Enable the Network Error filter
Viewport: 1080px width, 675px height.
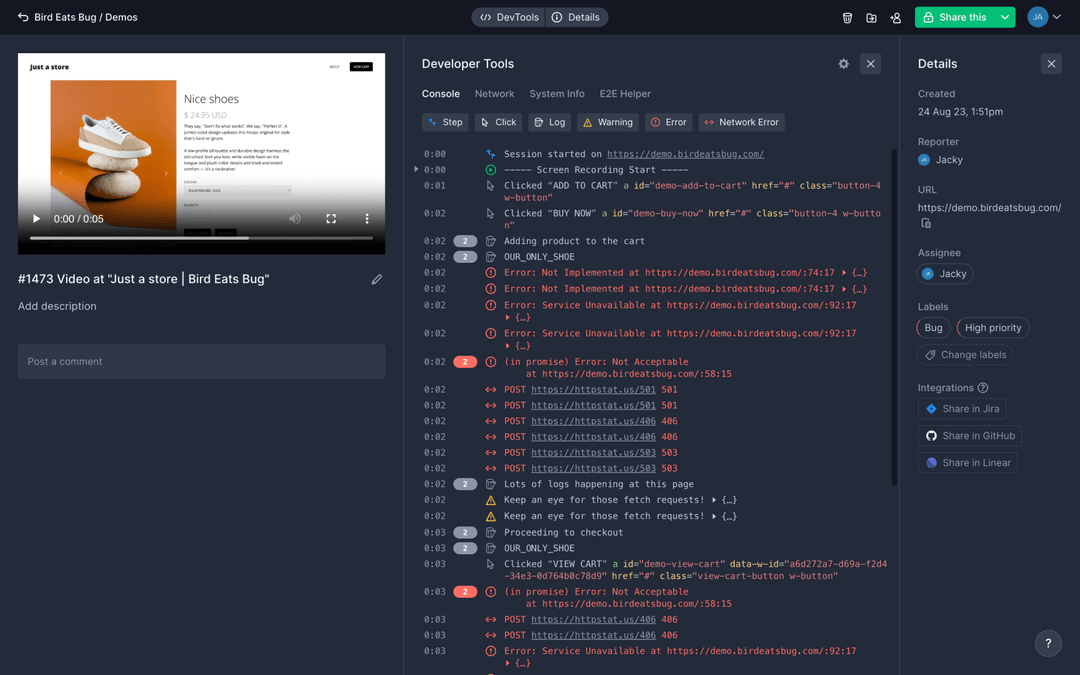pos(741,121)
